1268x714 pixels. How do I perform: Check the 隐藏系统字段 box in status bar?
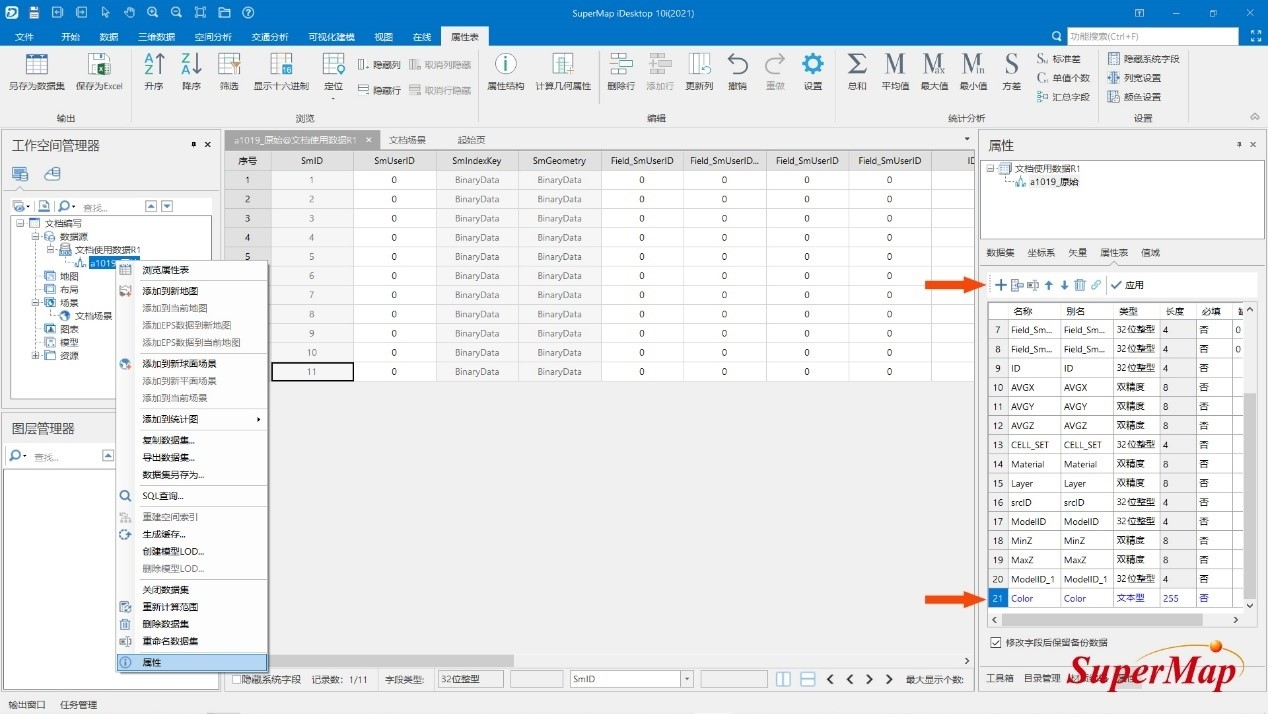point(236,679)
